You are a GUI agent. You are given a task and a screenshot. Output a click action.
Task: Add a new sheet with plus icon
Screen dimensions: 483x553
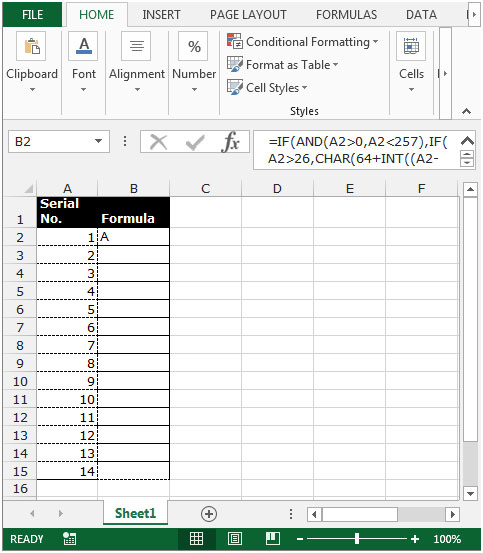209,514
